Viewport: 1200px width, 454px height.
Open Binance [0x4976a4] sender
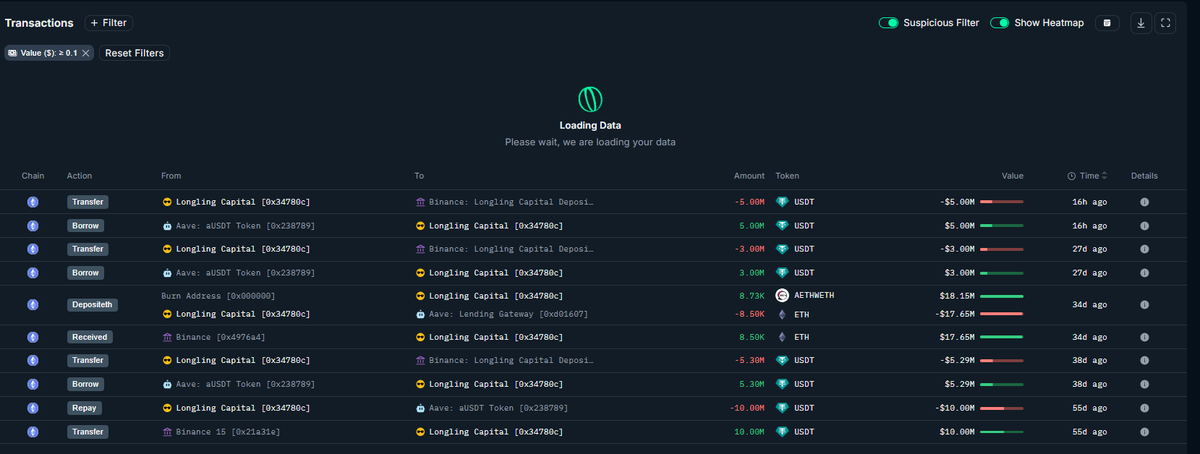point(220,337)
